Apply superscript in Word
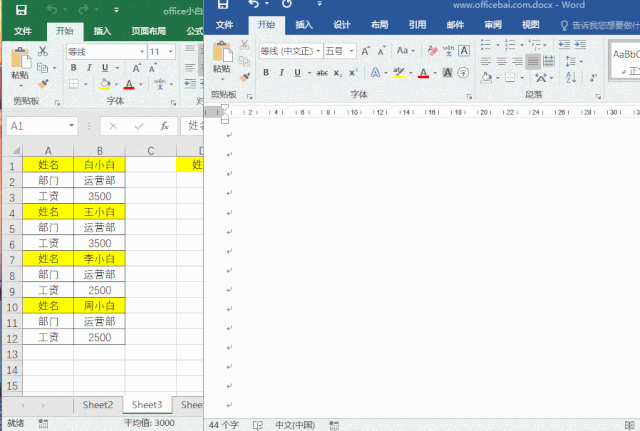Image resolution: width=640 pixels, height=431 pixels. point(353,73)
